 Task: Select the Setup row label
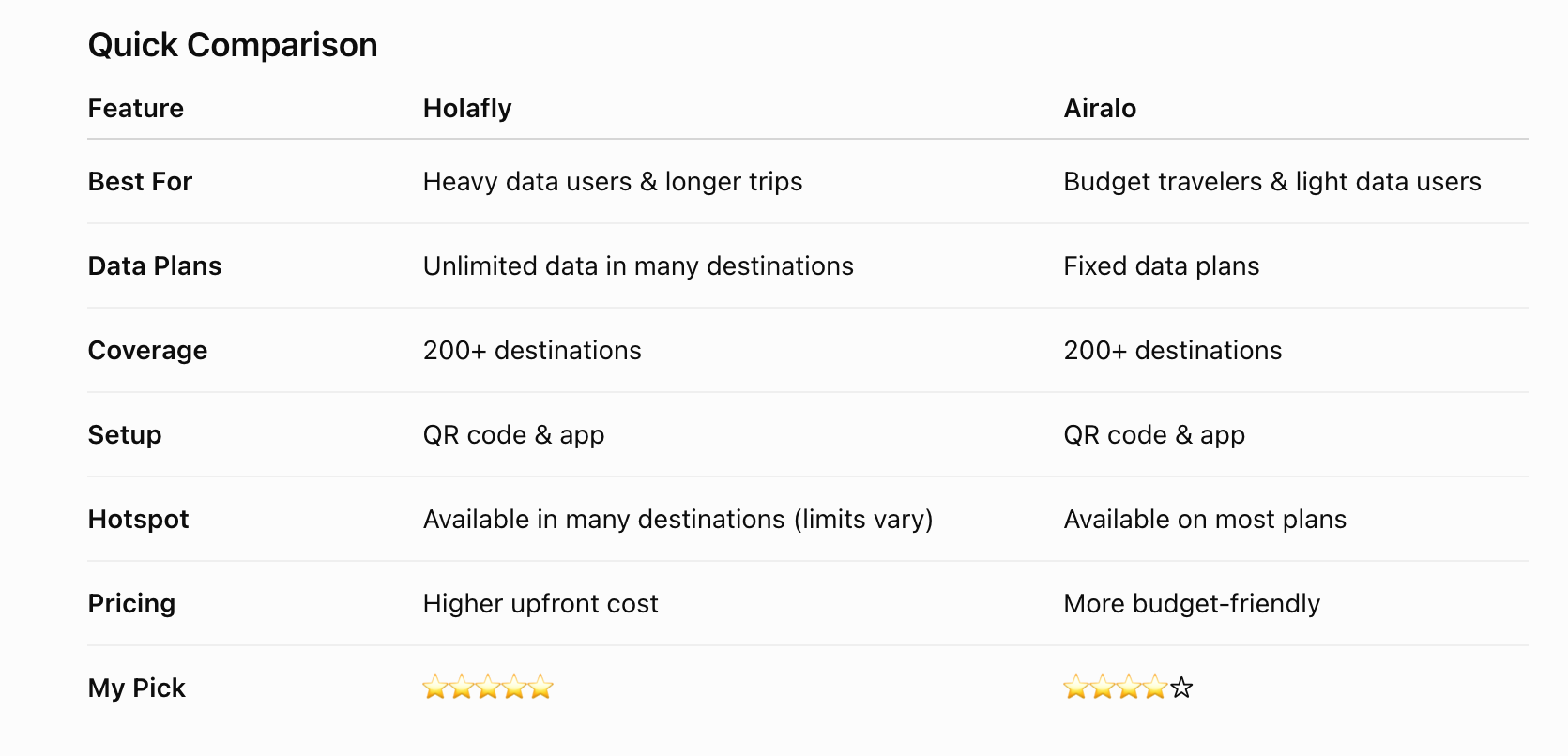tap(125, 435)
